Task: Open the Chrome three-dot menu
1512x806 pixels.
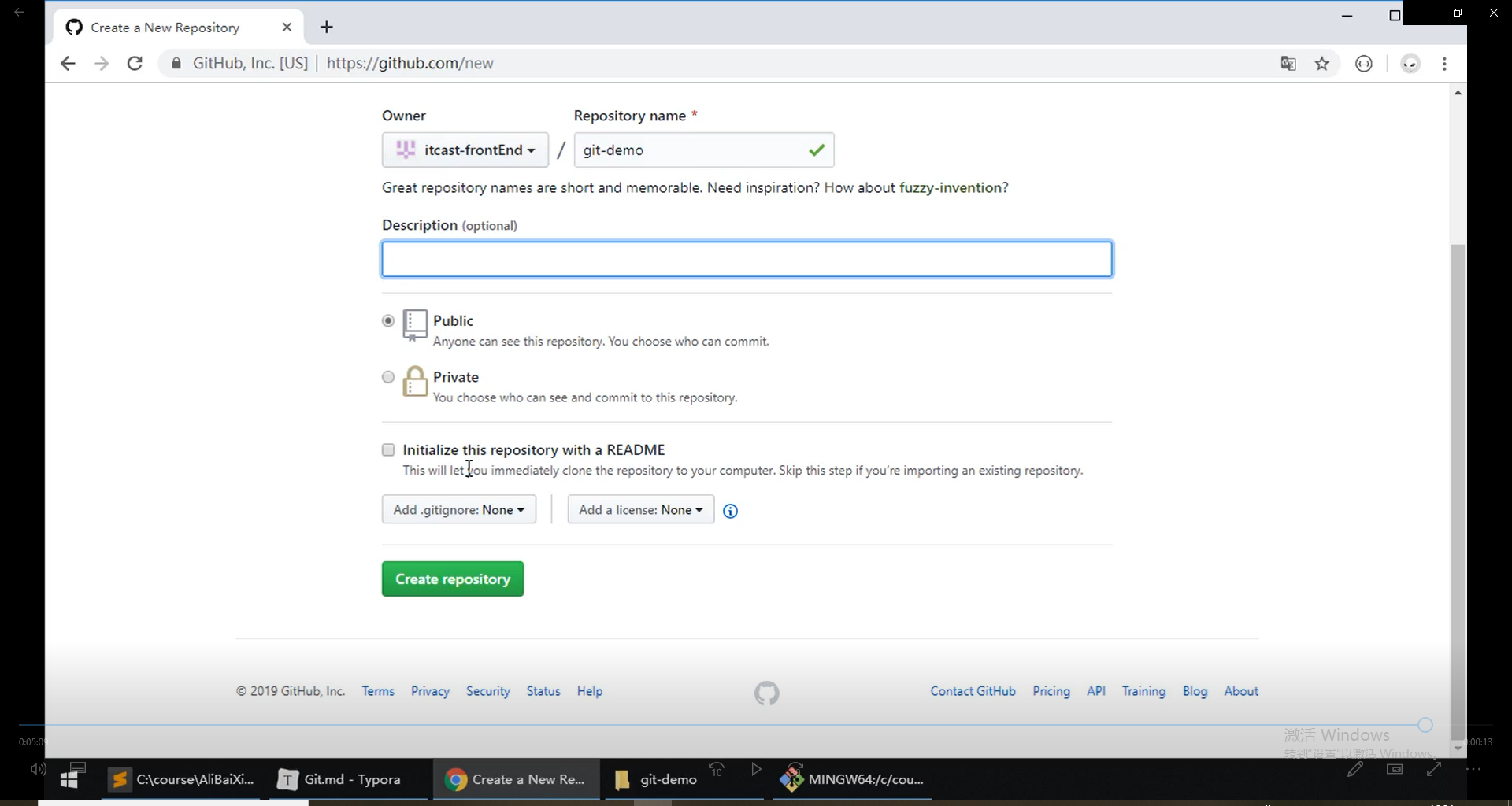Action: pos(1444,64)
